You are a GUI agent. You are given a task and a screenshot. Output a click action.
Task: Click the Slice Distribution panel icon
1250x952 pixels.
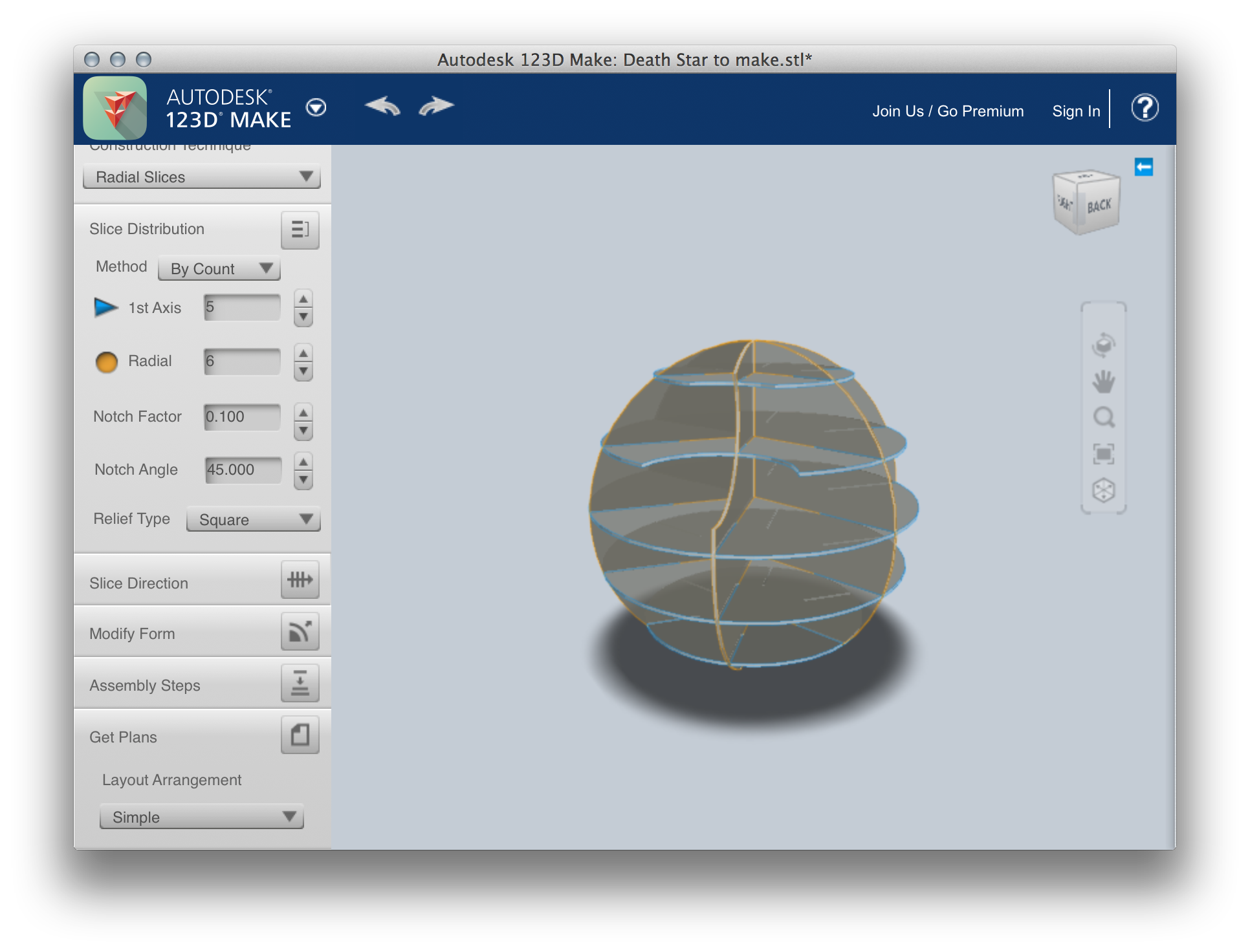[x=300, y=230]
